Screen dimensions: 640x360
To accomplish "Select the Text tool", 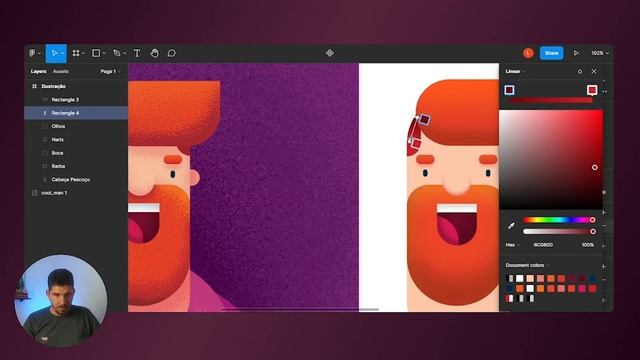I will pyautogui.click(x=137, y=53).
